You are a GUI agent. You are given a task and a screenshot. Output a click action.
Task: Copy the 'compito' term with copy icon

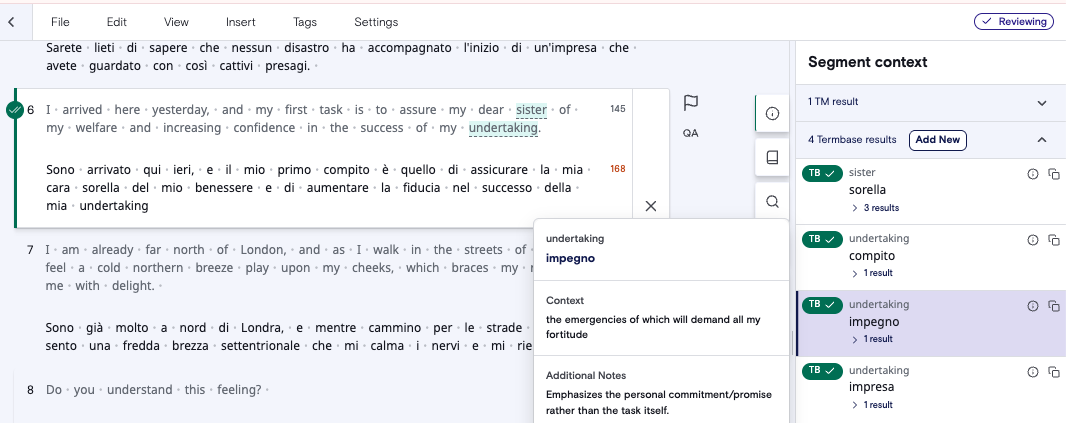pyautogui.click(x=1054, y=239)
